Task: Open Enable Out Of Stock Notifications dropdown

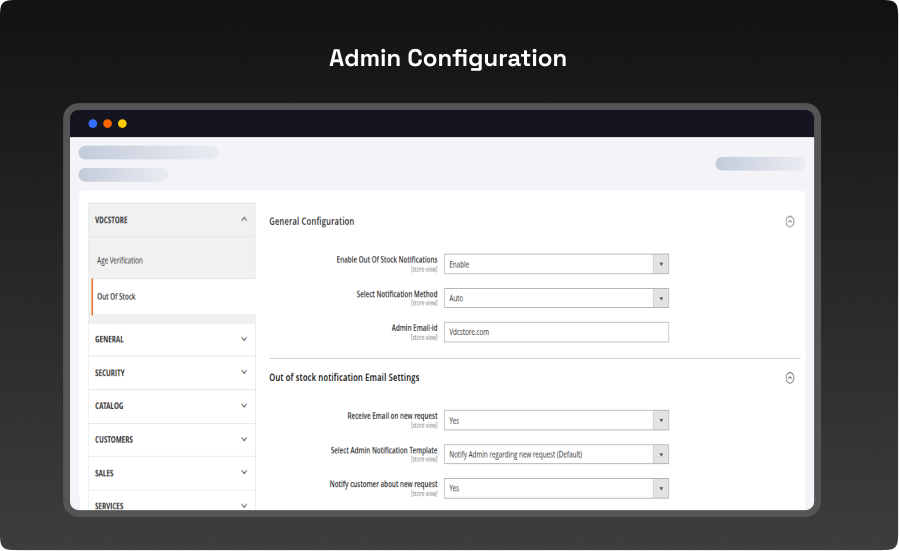Action: point(556,264)
